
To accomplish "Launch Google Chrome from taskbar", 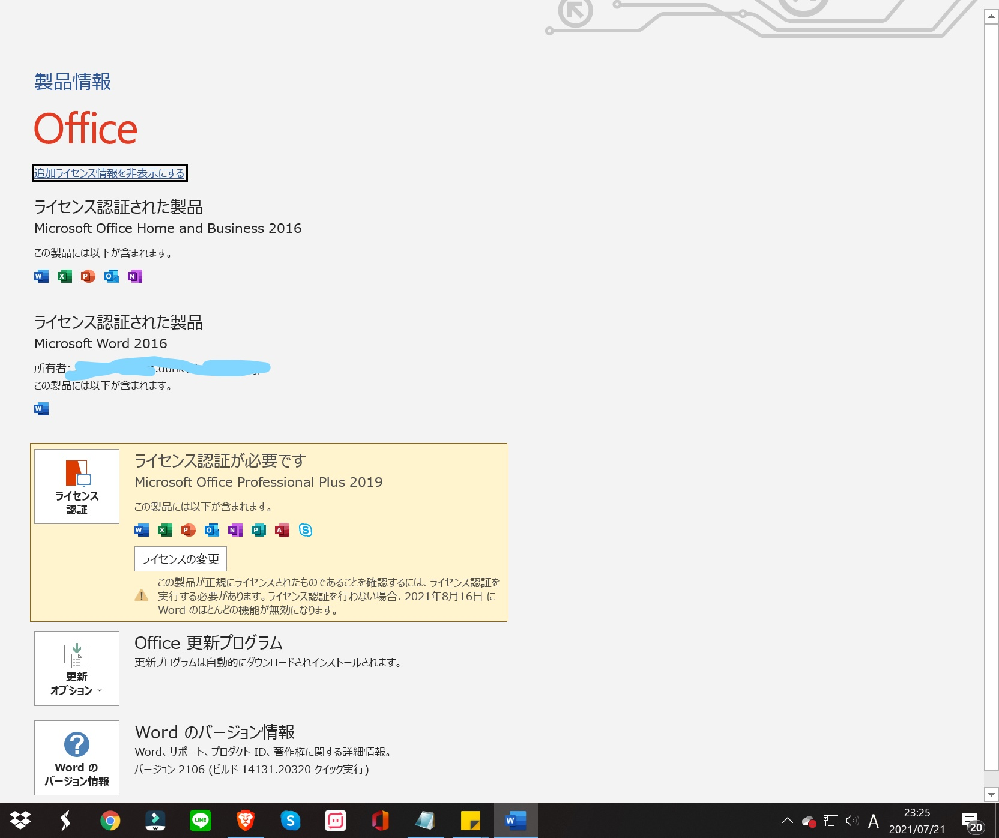I will [110, 821].
